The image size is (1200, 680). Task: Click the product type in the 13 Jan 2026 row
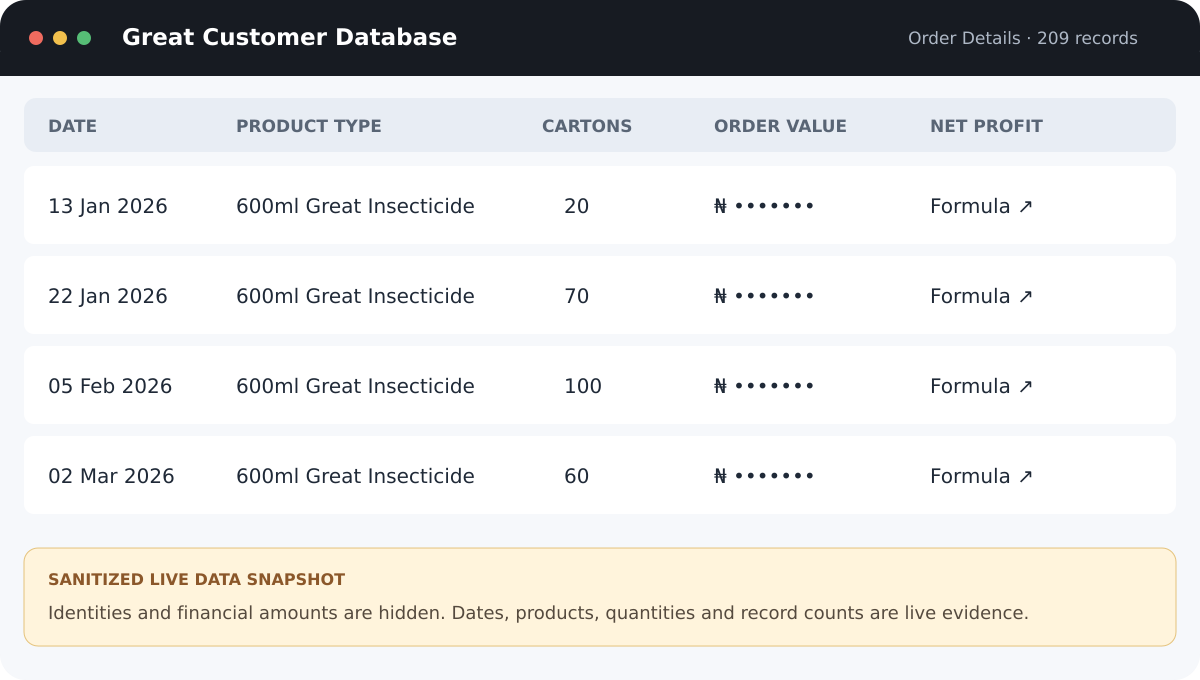pyautogui.click(x=355, y=206)
